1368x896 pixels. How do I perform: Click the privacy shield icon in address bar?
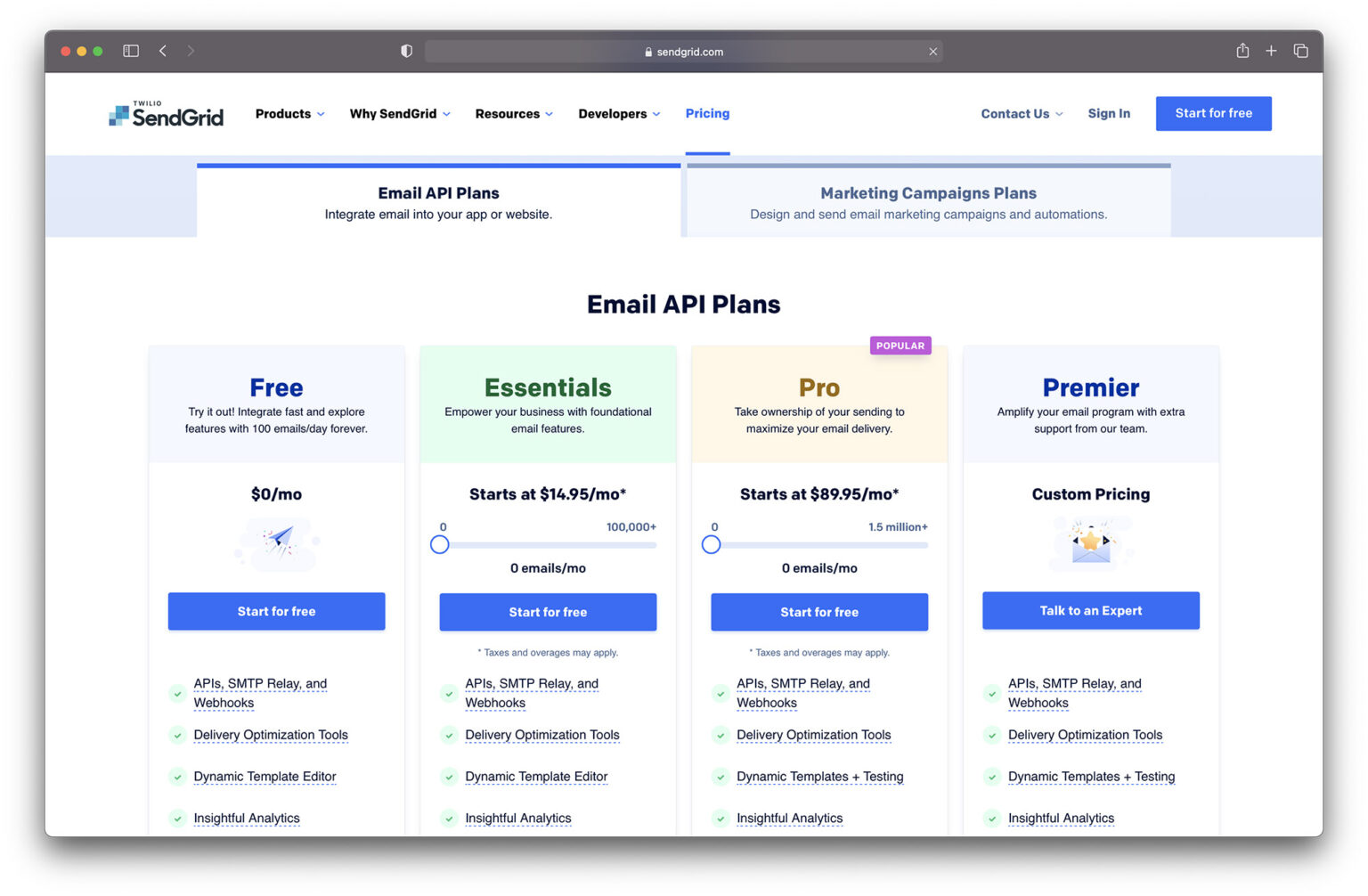pos(406,51)
